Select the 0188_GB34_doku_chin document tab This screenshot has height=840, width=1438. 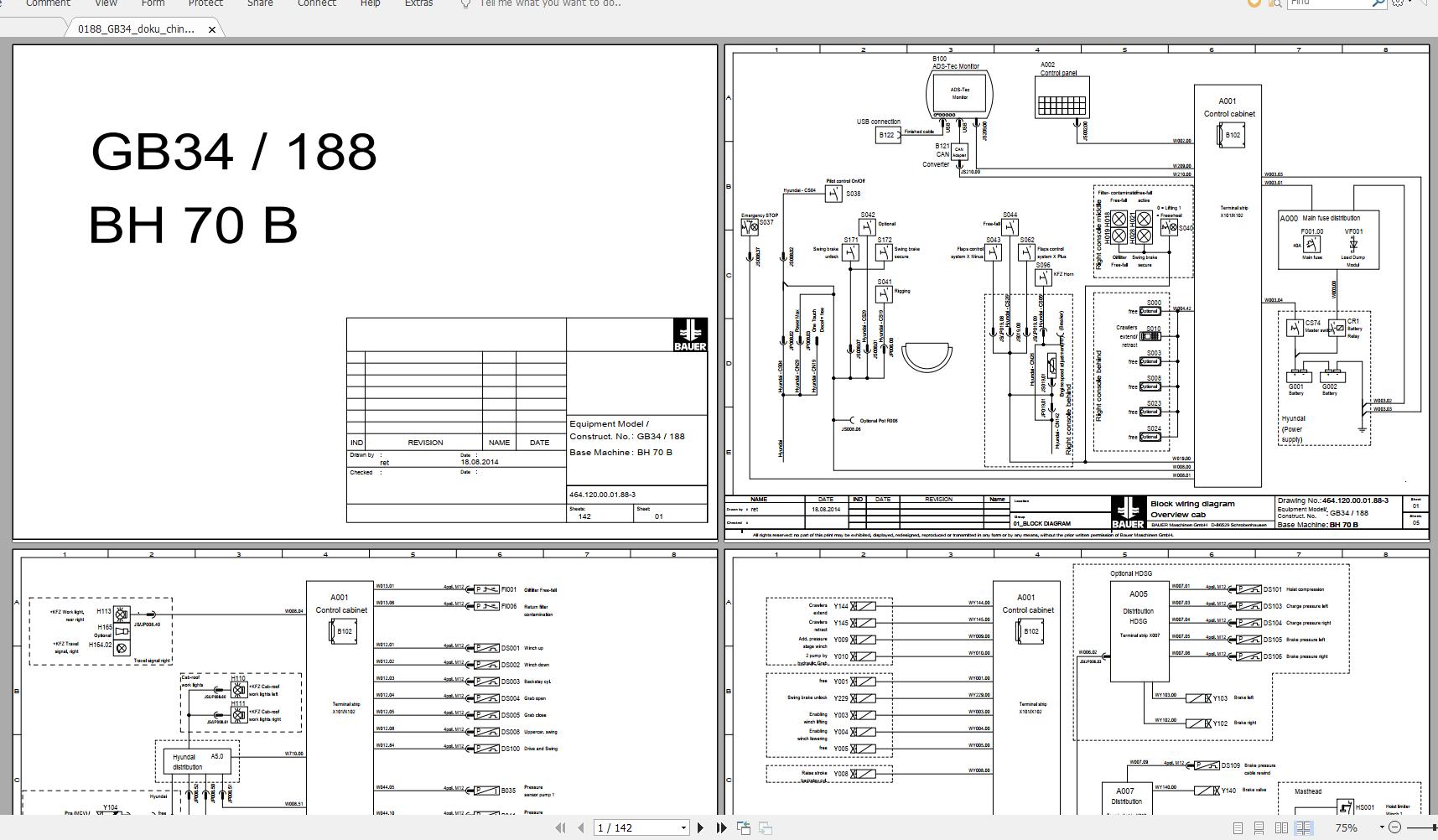[136, 29]
